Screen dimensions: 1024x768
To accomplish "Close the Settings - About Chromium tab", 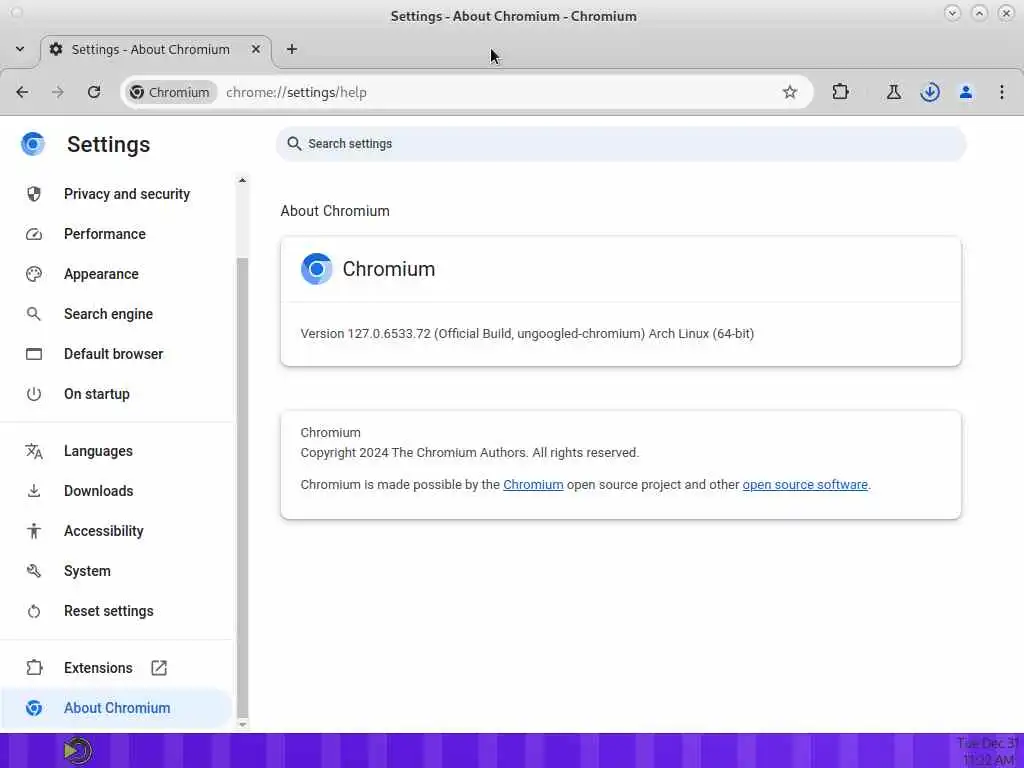I will coord(256,49).
